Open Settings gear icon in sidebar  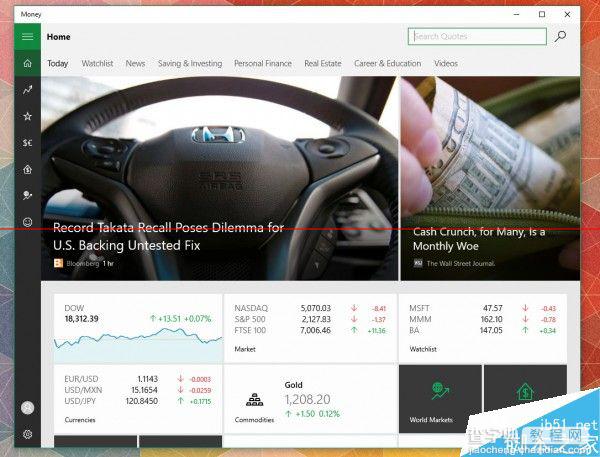(28, 434)
